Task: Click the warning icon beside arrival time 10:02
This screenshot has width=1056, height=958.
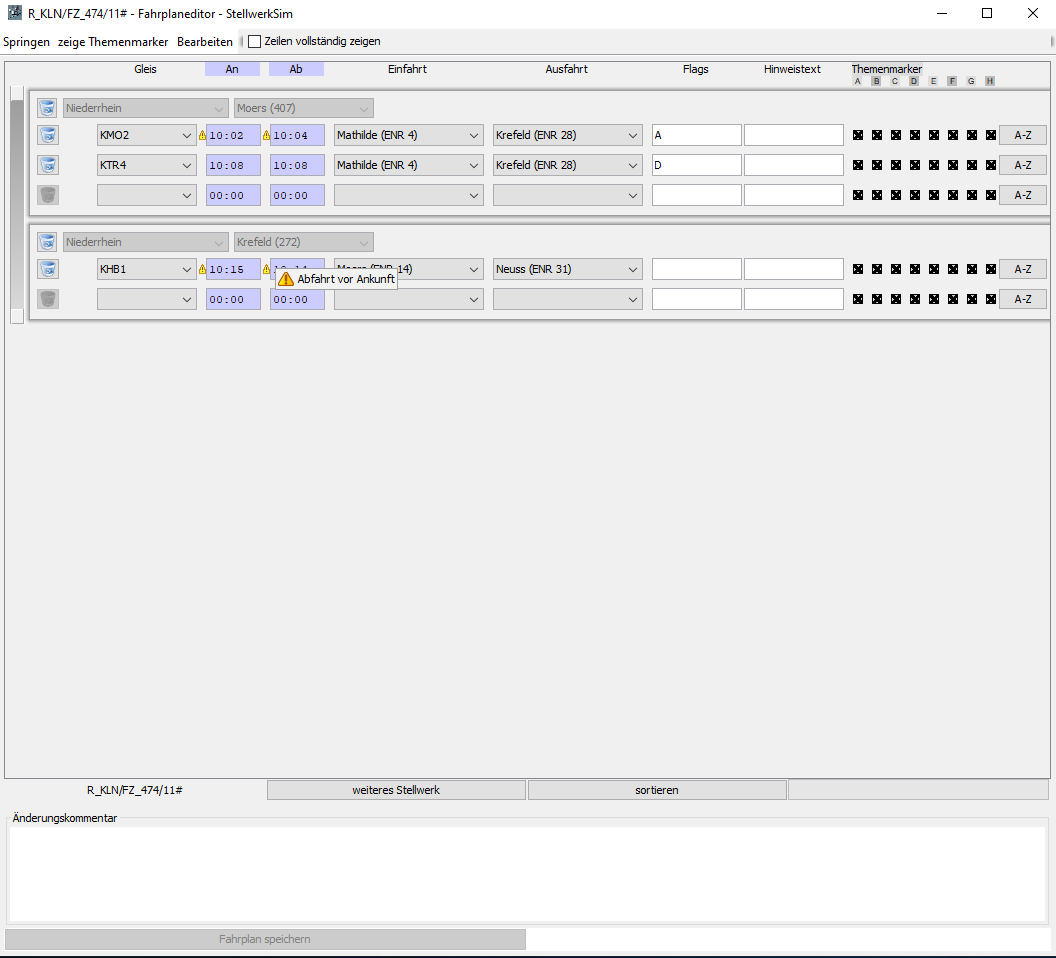Action: (x=202, y=136)
